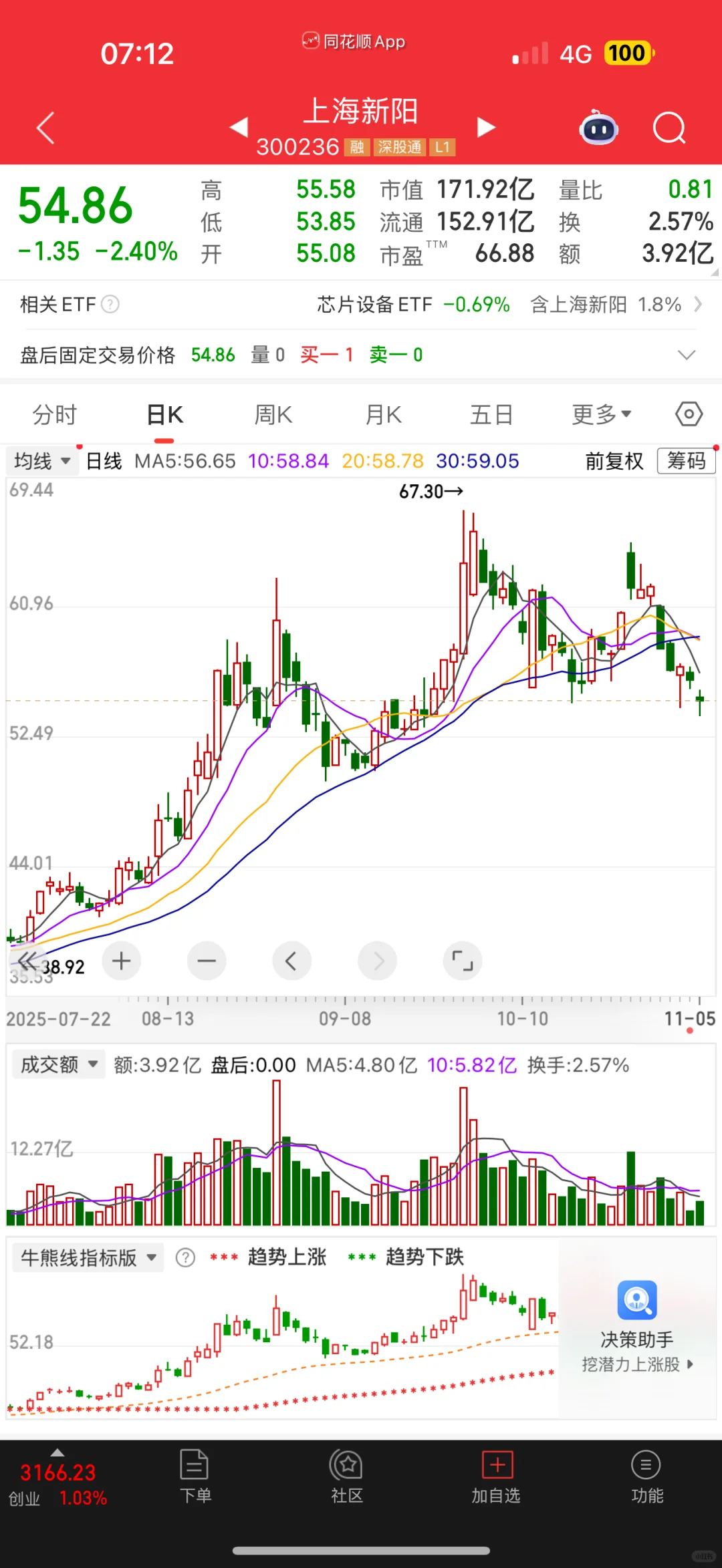Switch to the 周K tab
Screen dimensions: 722x1568
(x=273, y=415)
